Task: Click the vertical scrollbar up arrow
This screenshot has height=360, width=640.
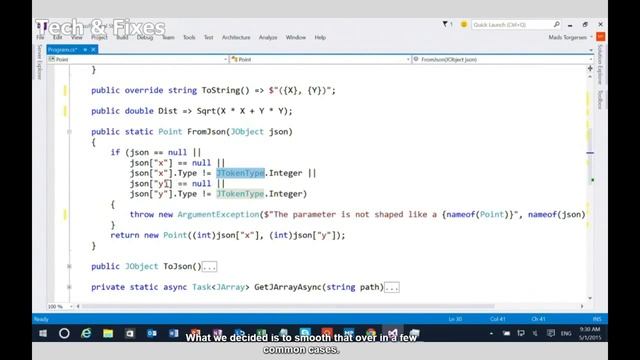Action: tap(590, 76)
